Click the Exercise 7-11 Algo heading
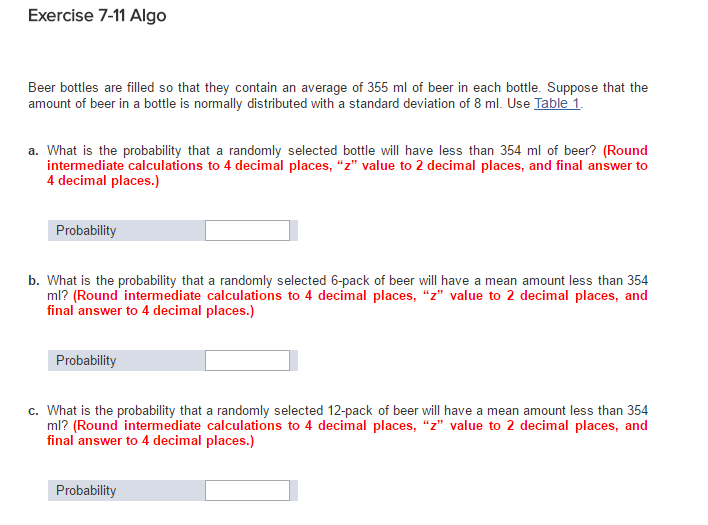708x525 pixels. pyautogui.click(x=98, y=16)
